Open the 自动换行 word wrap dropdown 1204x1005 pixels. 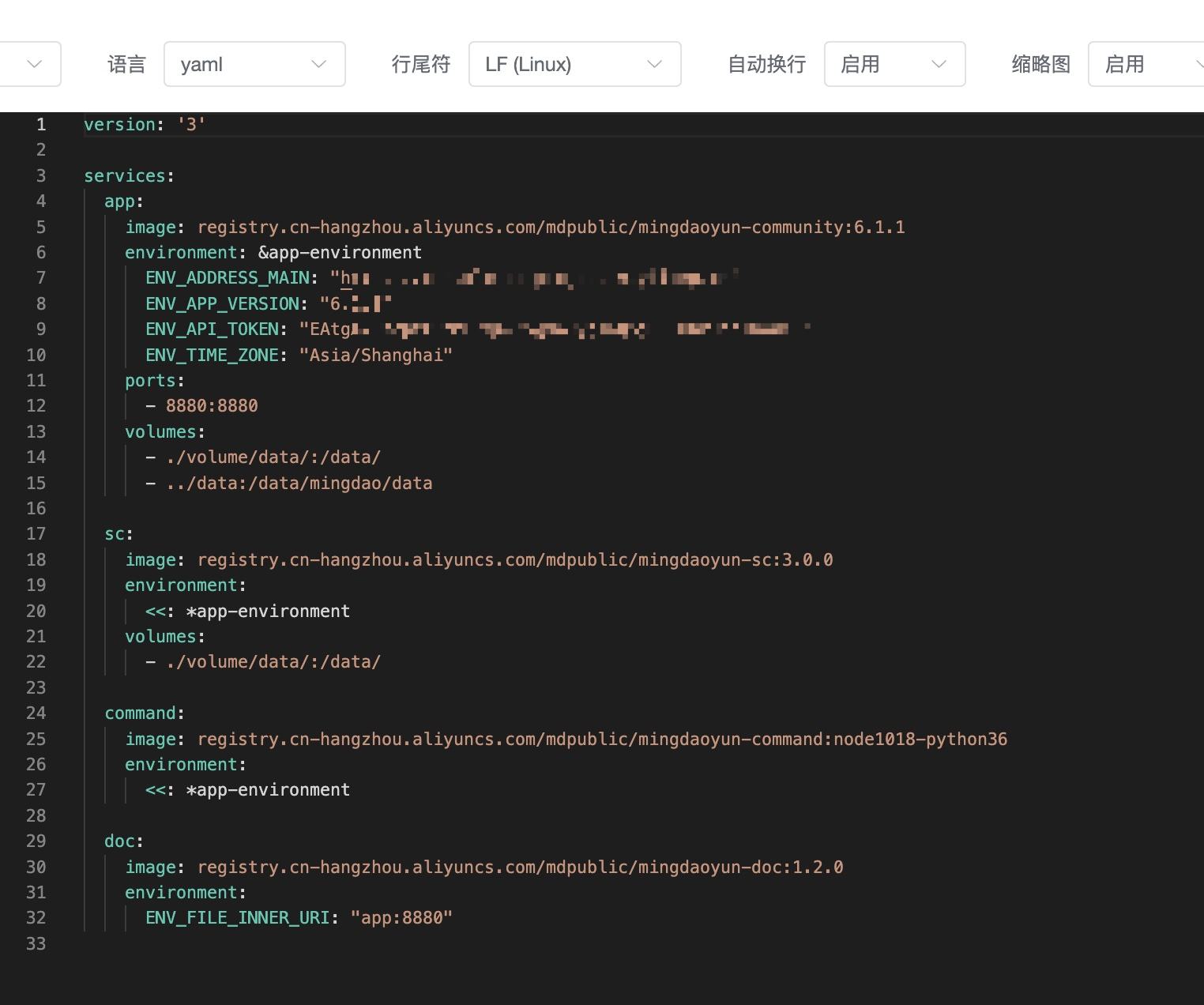coord(894,64)
